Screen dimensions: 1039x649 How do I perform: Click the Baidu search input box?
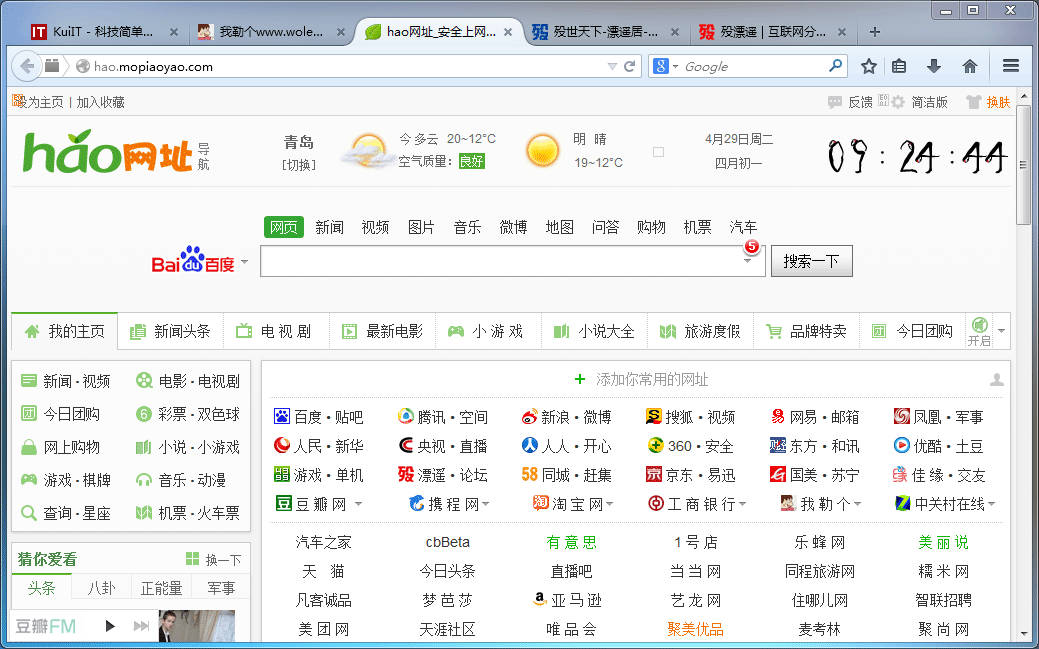click(x=512, y=261)
